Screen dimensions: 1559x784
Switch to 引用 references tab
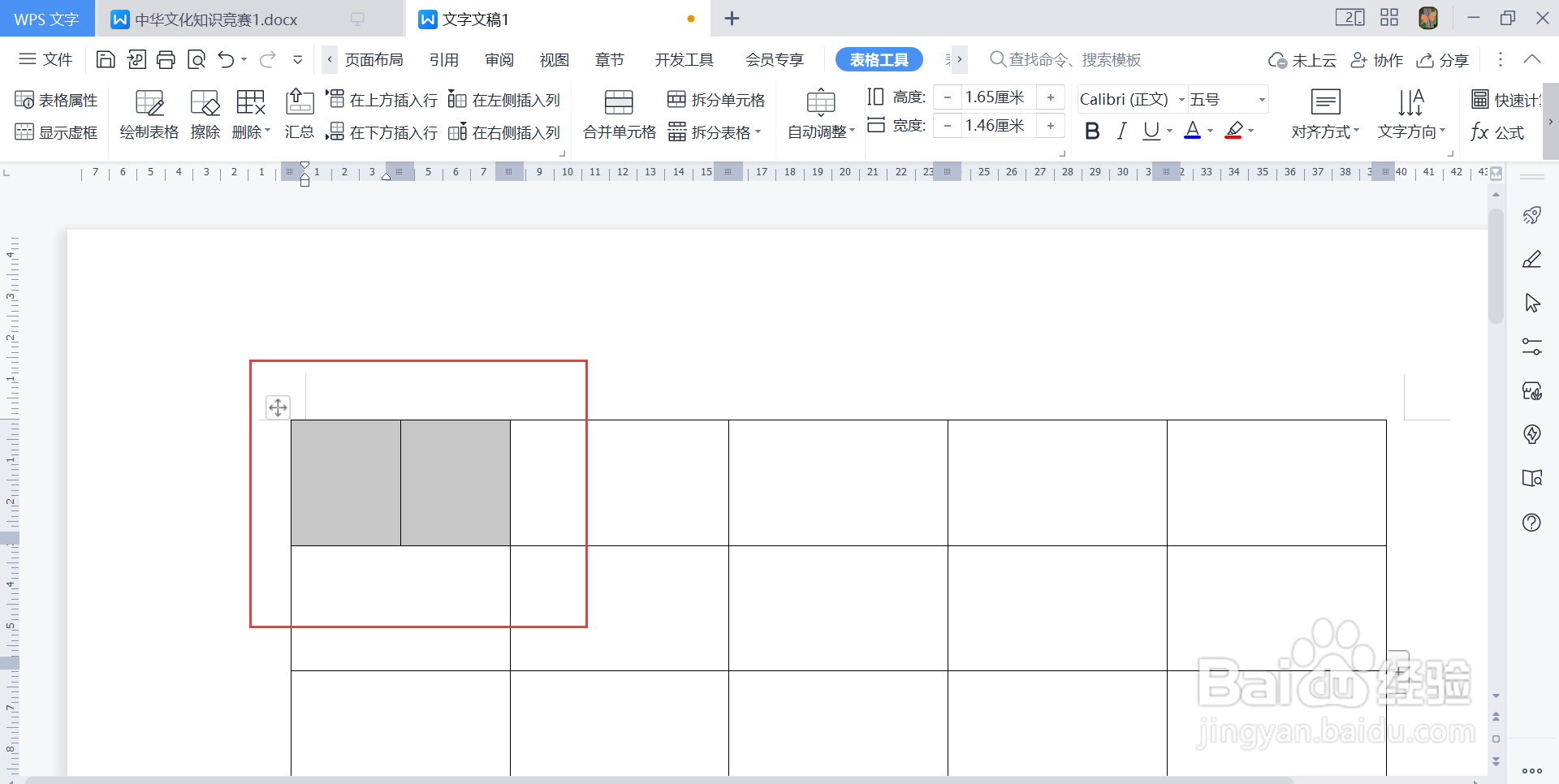pos(444,60)
